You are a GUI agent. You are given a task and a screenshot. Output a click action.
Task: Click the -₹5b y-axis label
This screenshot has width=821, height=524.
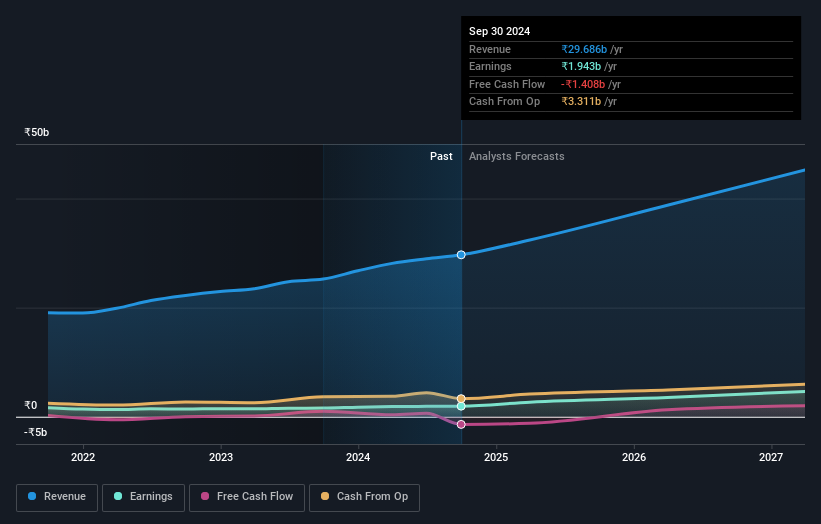36,432
